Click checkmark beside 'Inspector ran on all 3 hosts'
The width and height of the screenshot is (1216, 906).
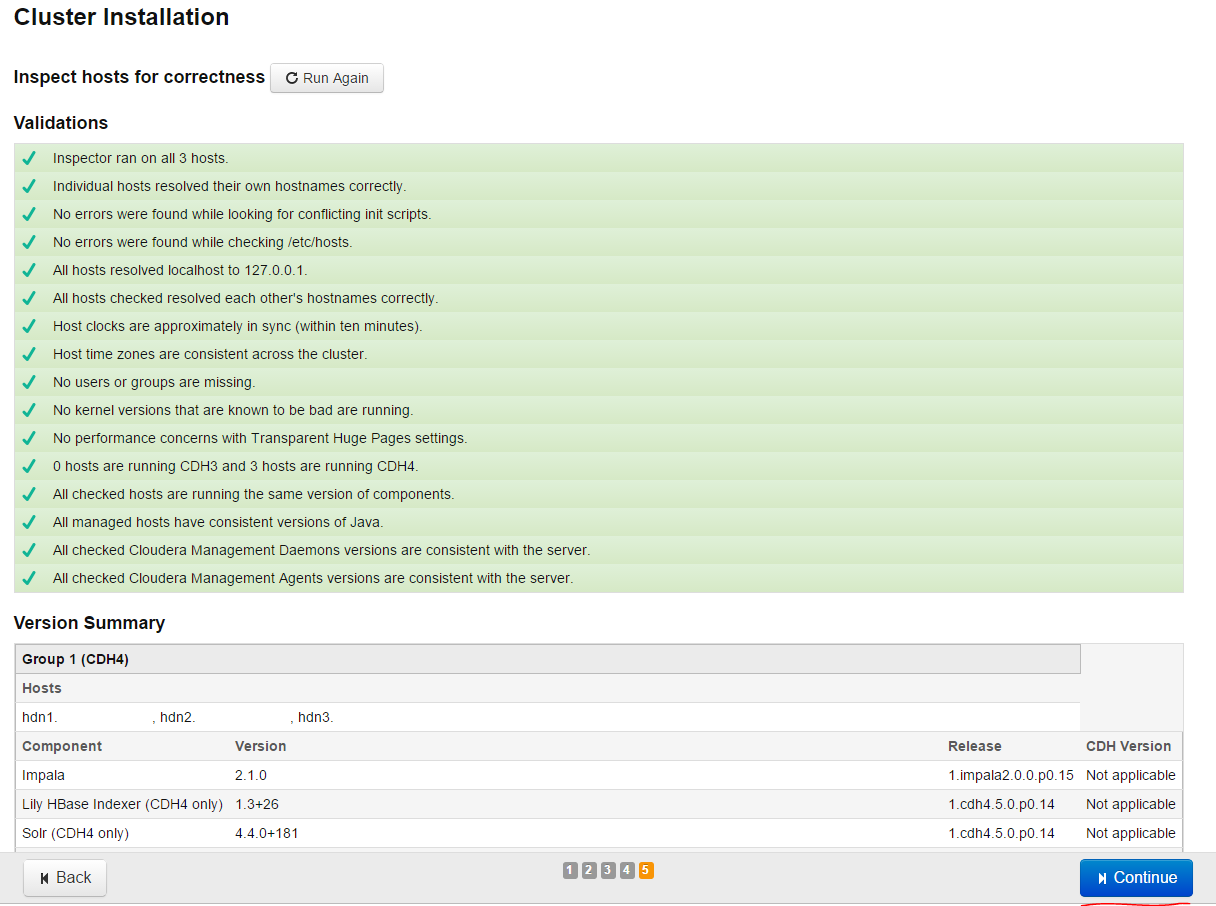pyautogui.click(x=29, y=158)
